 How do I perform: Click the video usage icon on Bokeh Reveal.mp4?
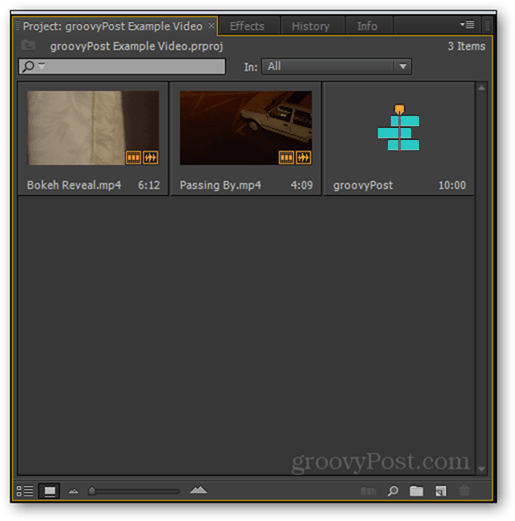pos(133,157)
